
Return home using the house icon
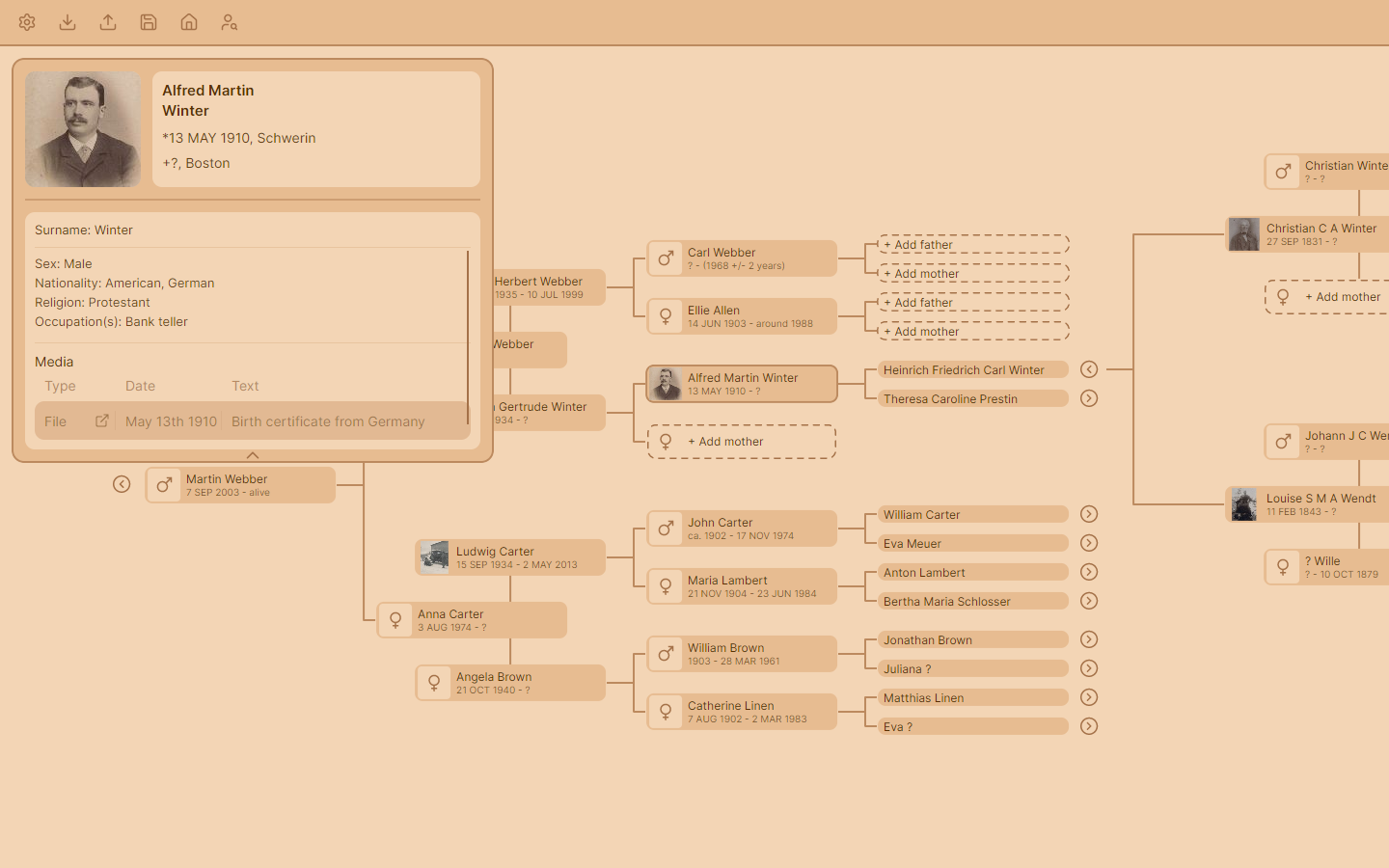[x=188, y=21]
